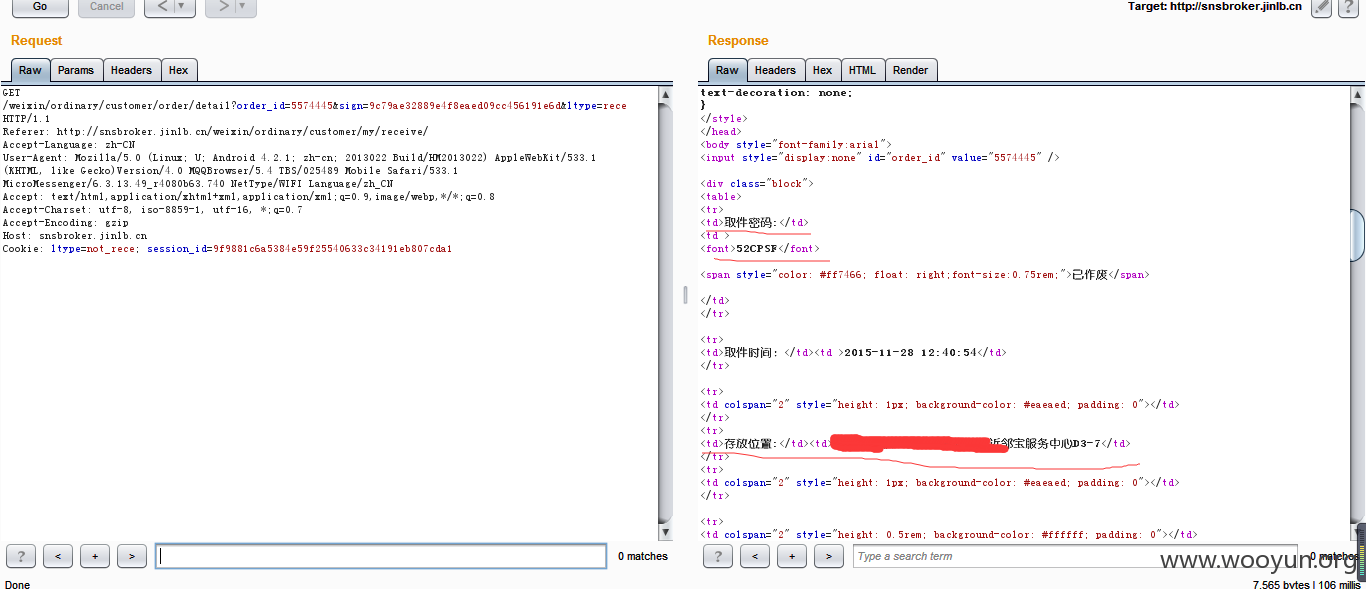Click the Accept-Encoding: gzip line
This screenshot has height=589, width=1366.
[66, 222]
